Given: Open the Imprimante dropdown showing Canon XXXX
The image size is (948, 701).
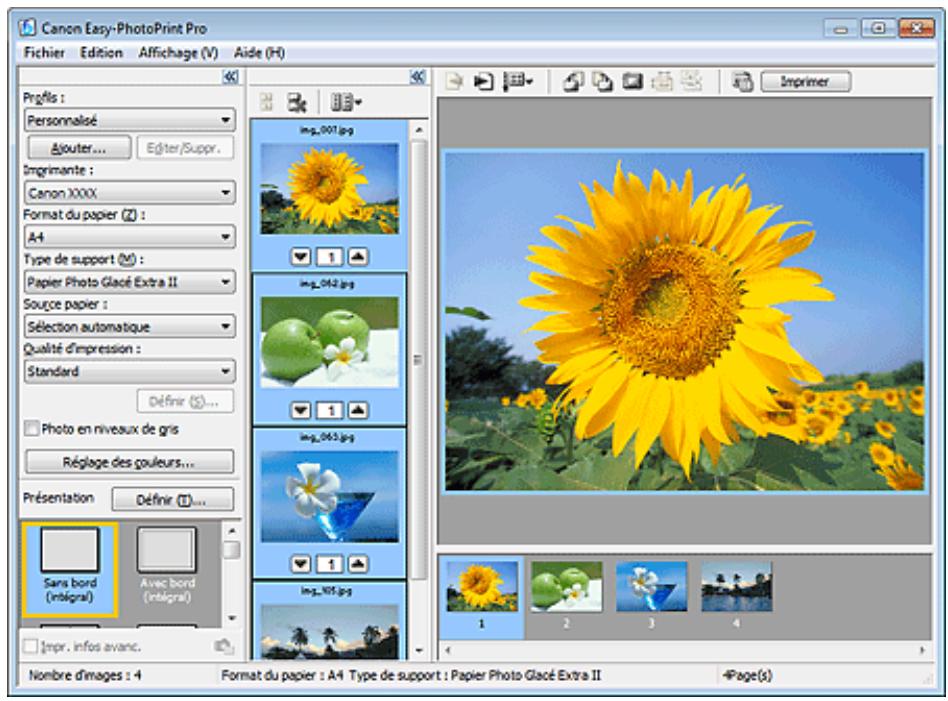Looking at the screenshot, I should [x=130, y=193].
